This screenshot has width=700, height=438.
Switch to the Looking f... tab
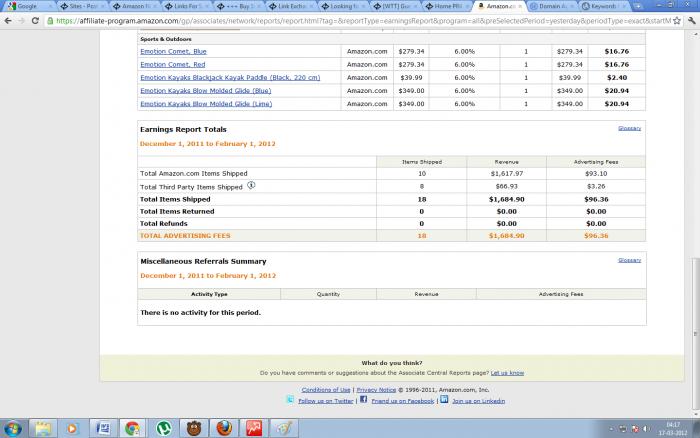click(x=343, y=6)
